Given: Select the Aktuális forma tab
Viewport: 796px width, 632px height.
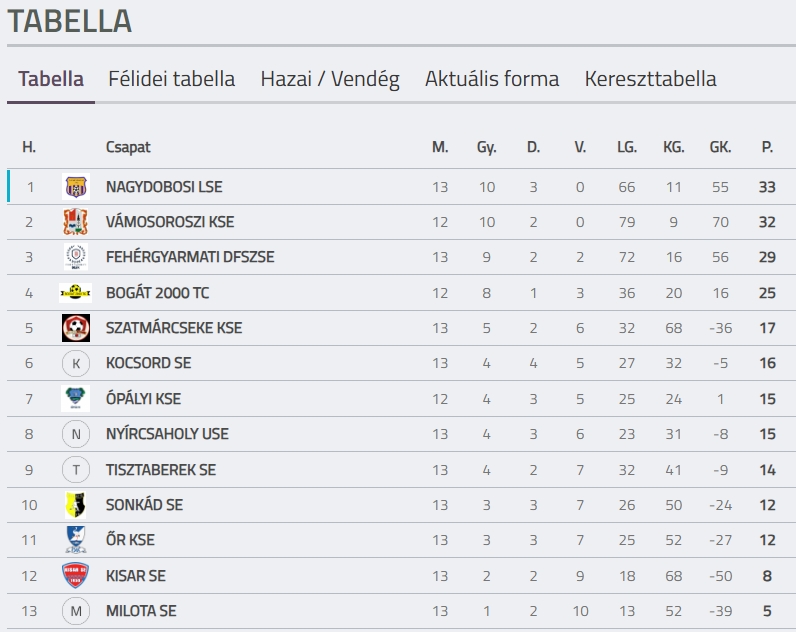Looking at the screenshot, I should pos(492,79).
